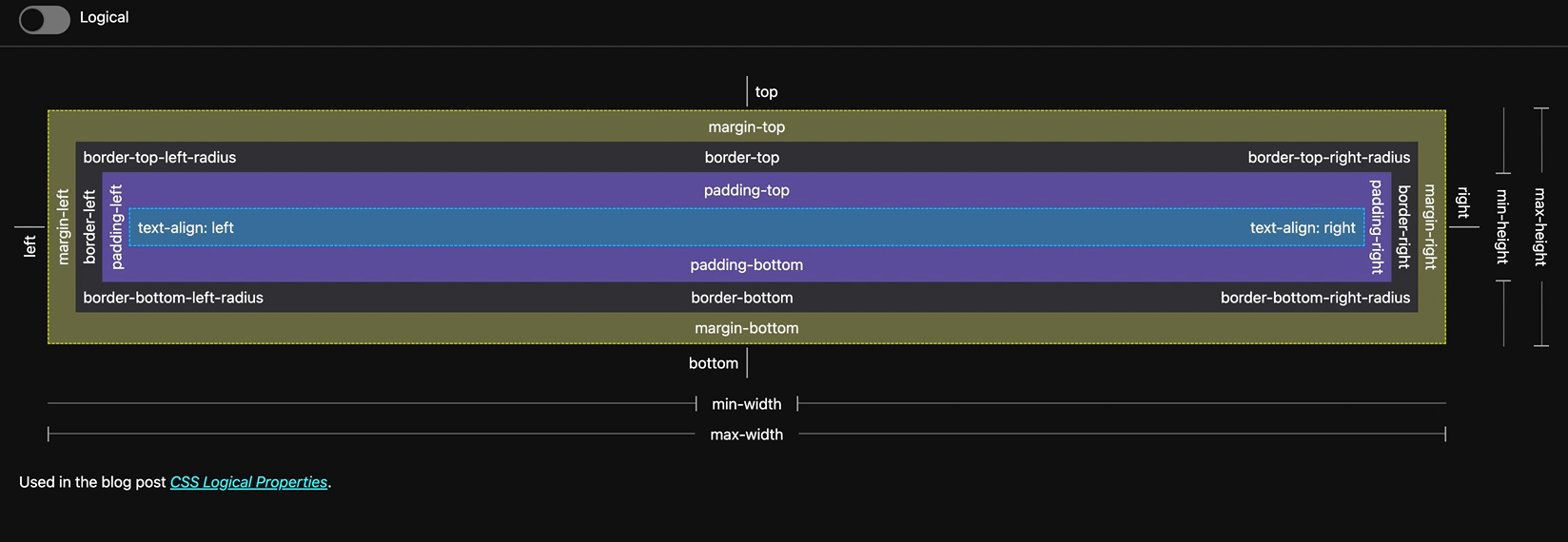Click the border-top-left-radius label

tap(160, 157)
